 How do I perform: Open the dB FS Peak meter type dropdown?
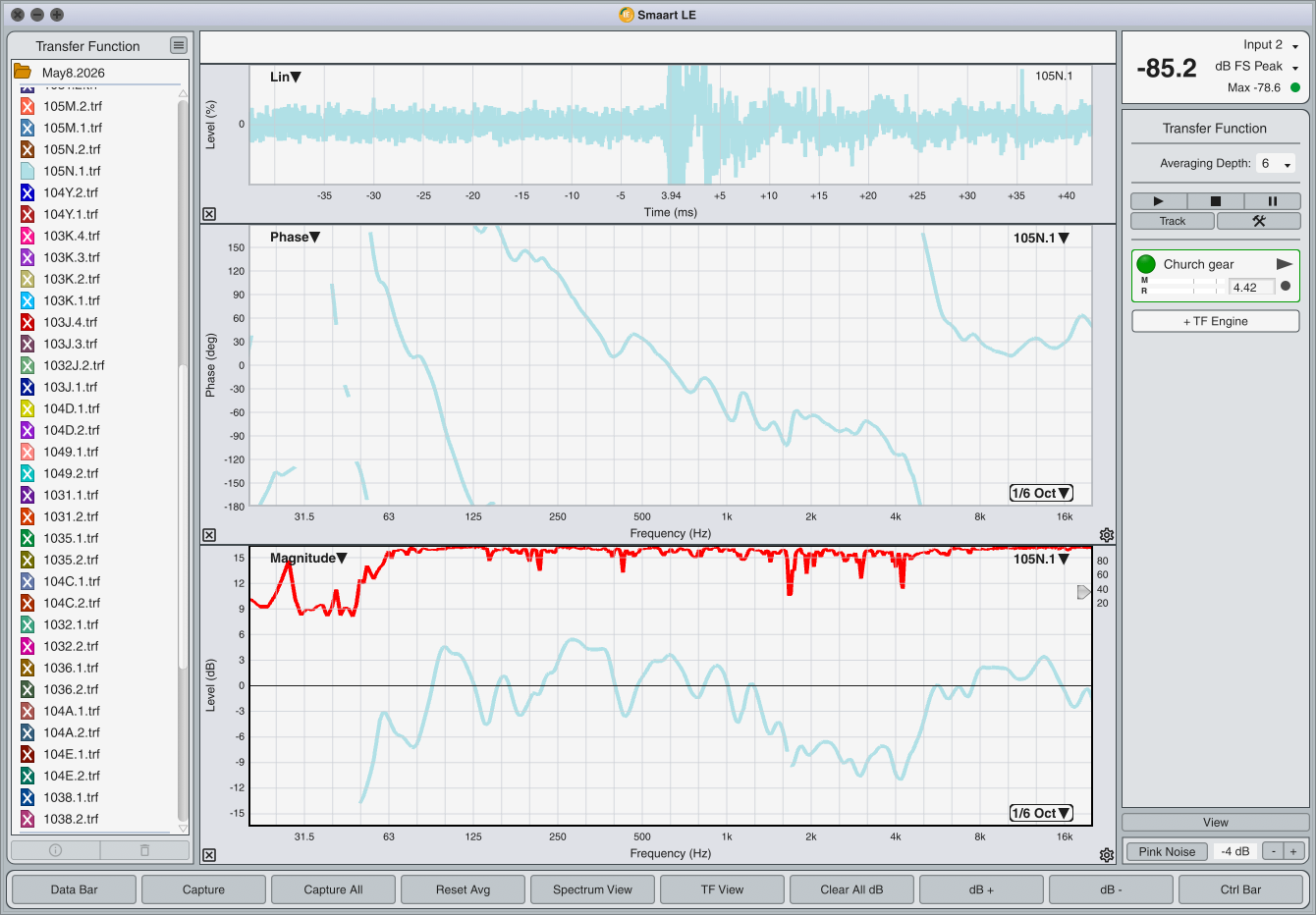[1257, 67]
